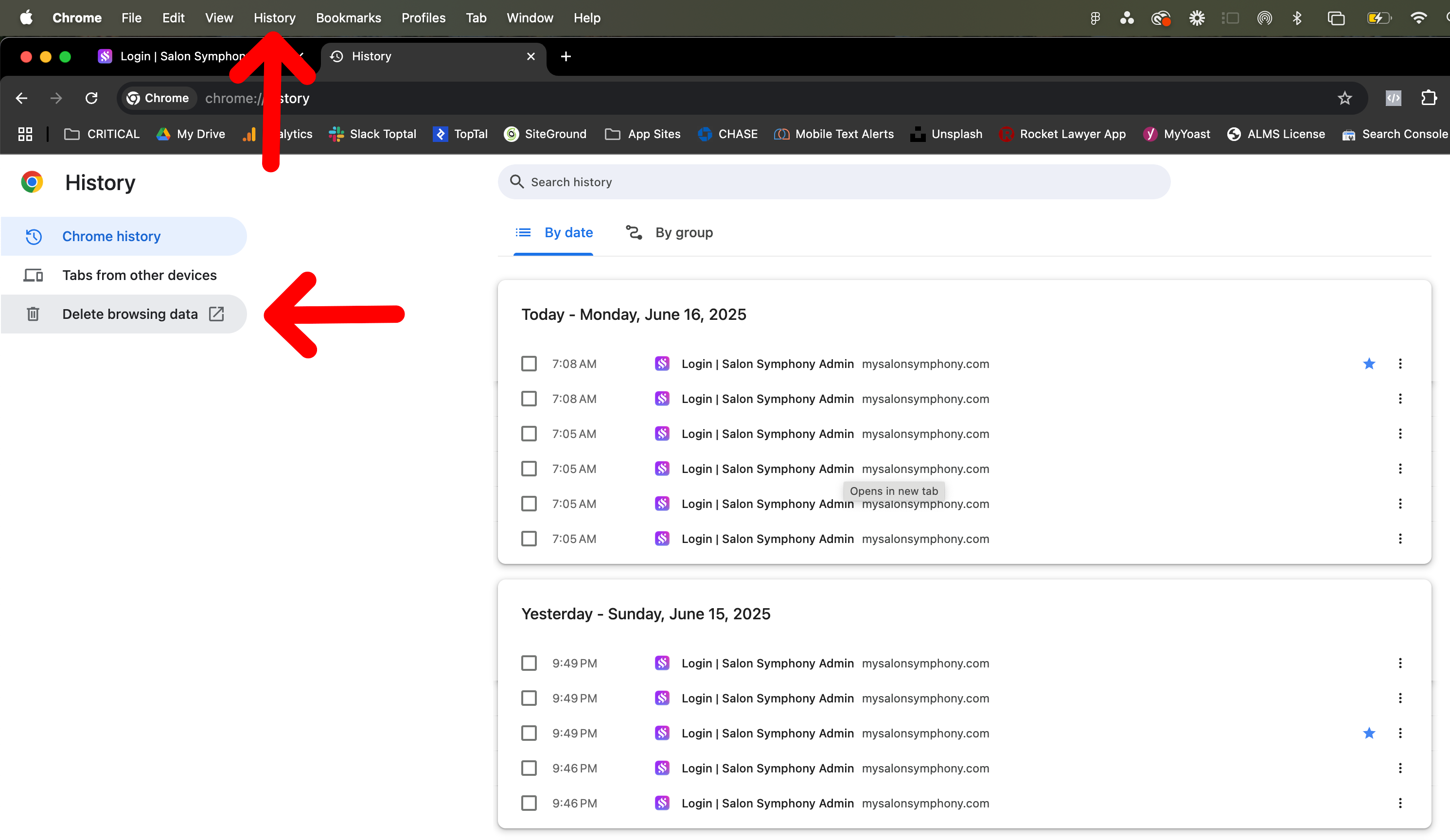
Task: Check the second 7:08 AM history entry
Action: click(529, 399)
